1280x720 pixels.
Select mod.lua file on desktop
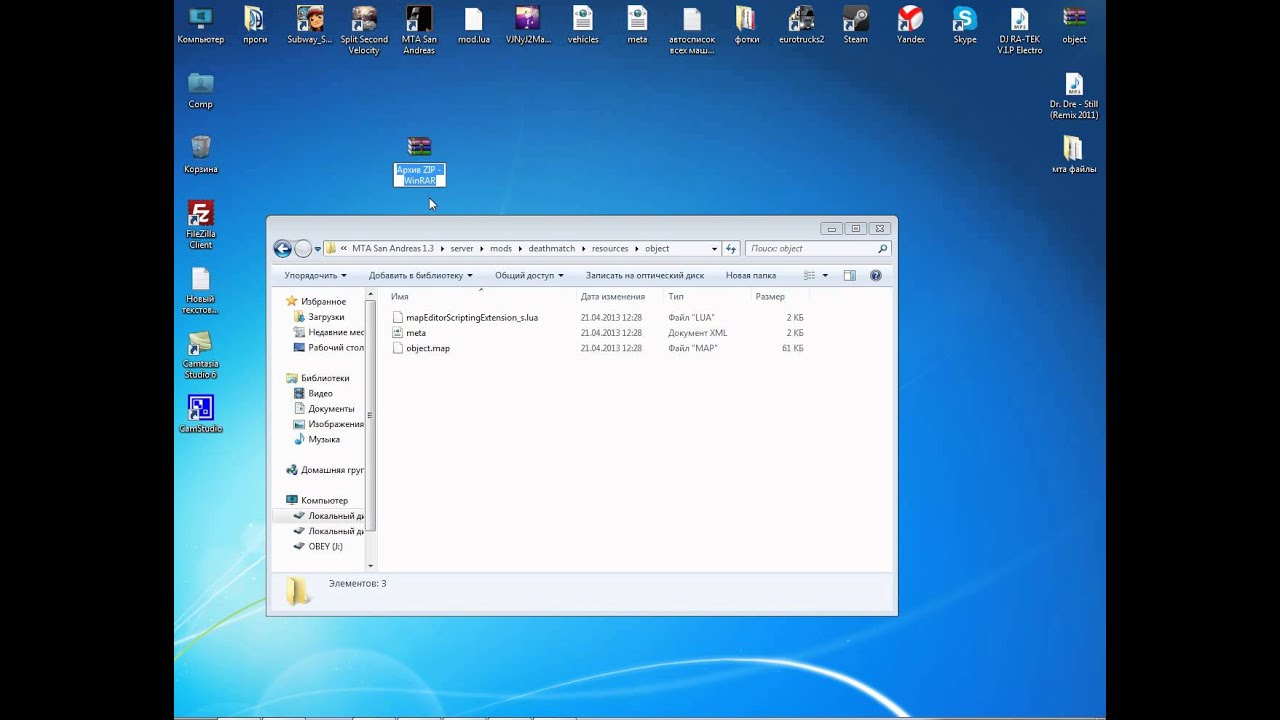point(473,26)
